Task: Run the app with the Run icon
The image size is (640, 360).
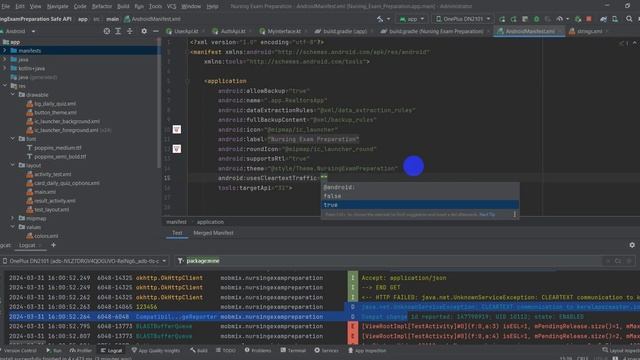Action: 502,19
